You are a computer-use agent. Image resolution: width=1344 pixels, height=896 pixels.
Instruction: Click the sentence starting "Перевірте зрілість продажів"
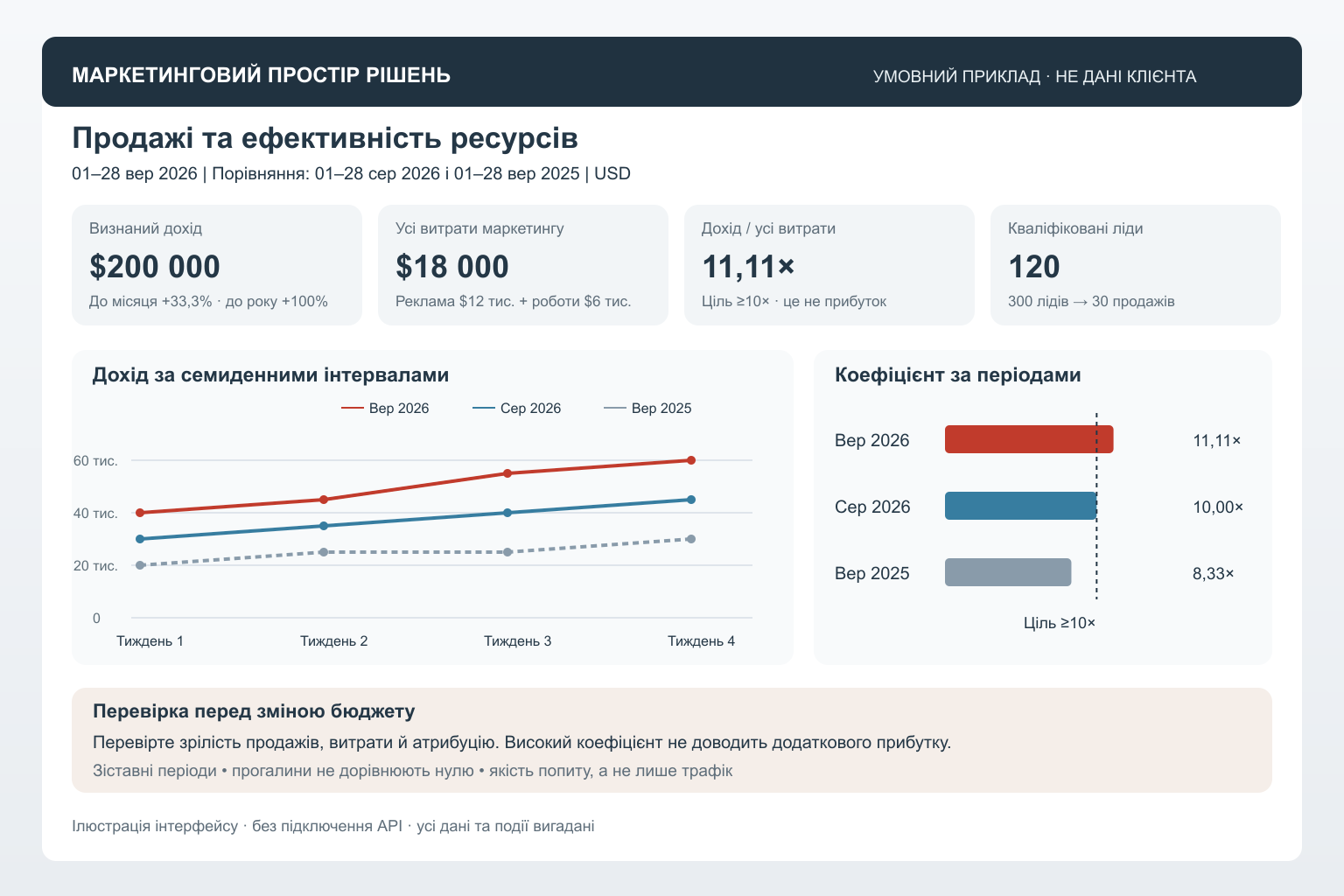tap(521, 743)
